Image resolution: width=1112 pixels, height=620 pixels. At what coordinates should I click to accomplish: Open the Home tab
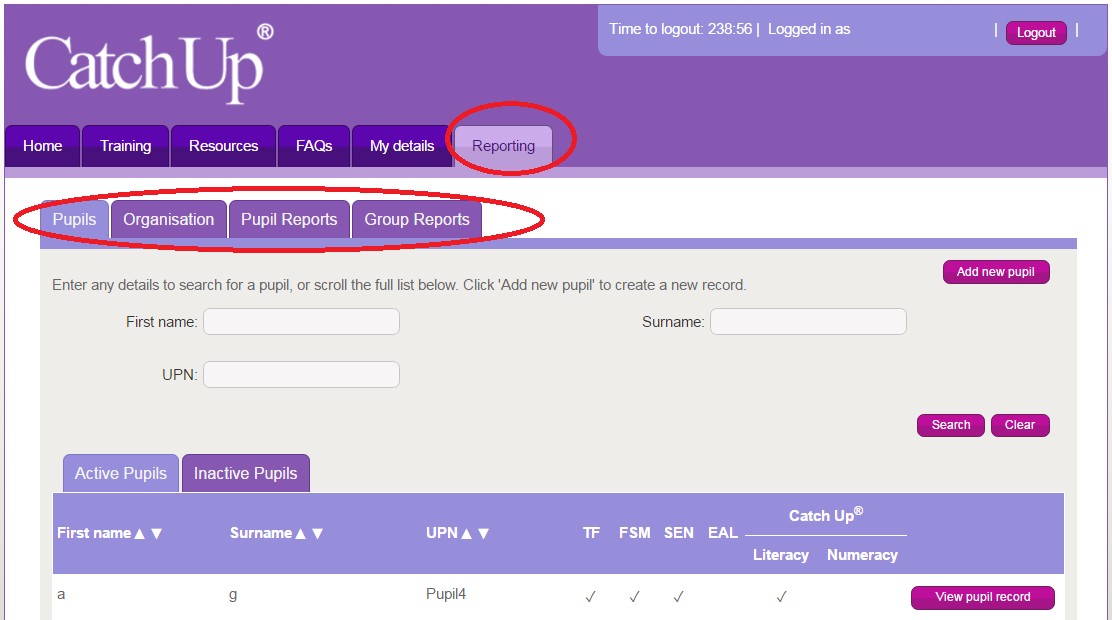point(43,146)
